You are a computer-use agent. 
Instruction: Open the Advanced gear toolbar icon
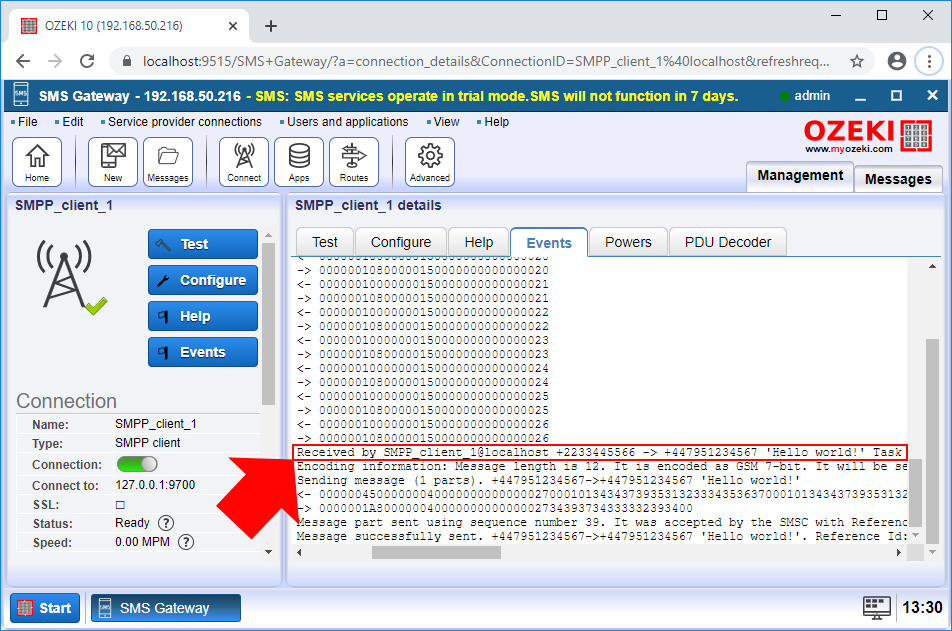point(430,162)
